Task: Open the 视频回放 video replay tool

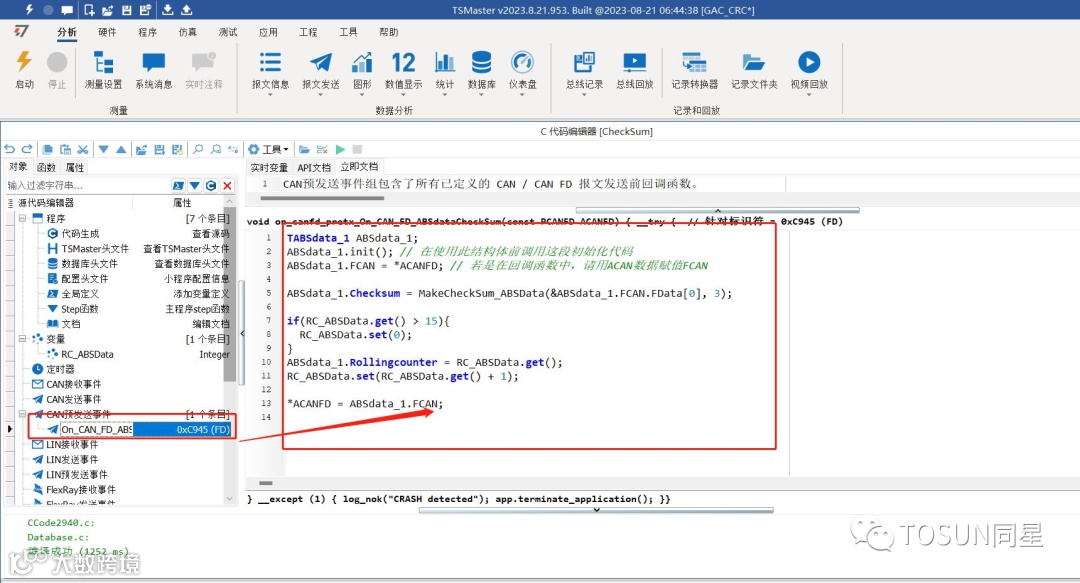Action: coord(809,72)
